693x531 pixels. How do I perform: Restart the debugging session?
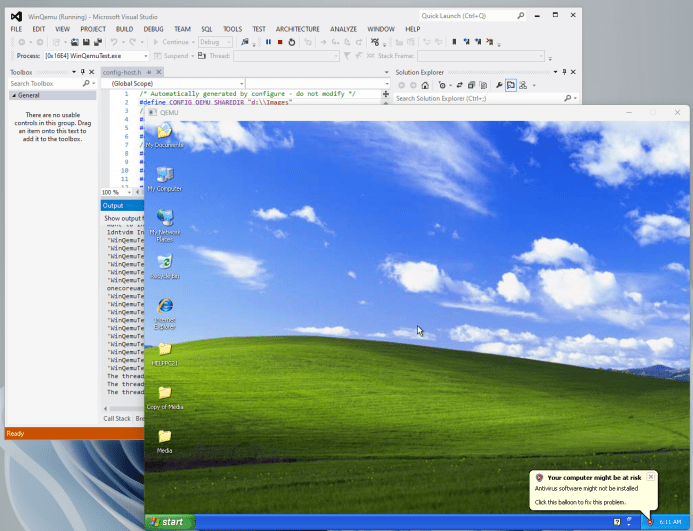292,42
